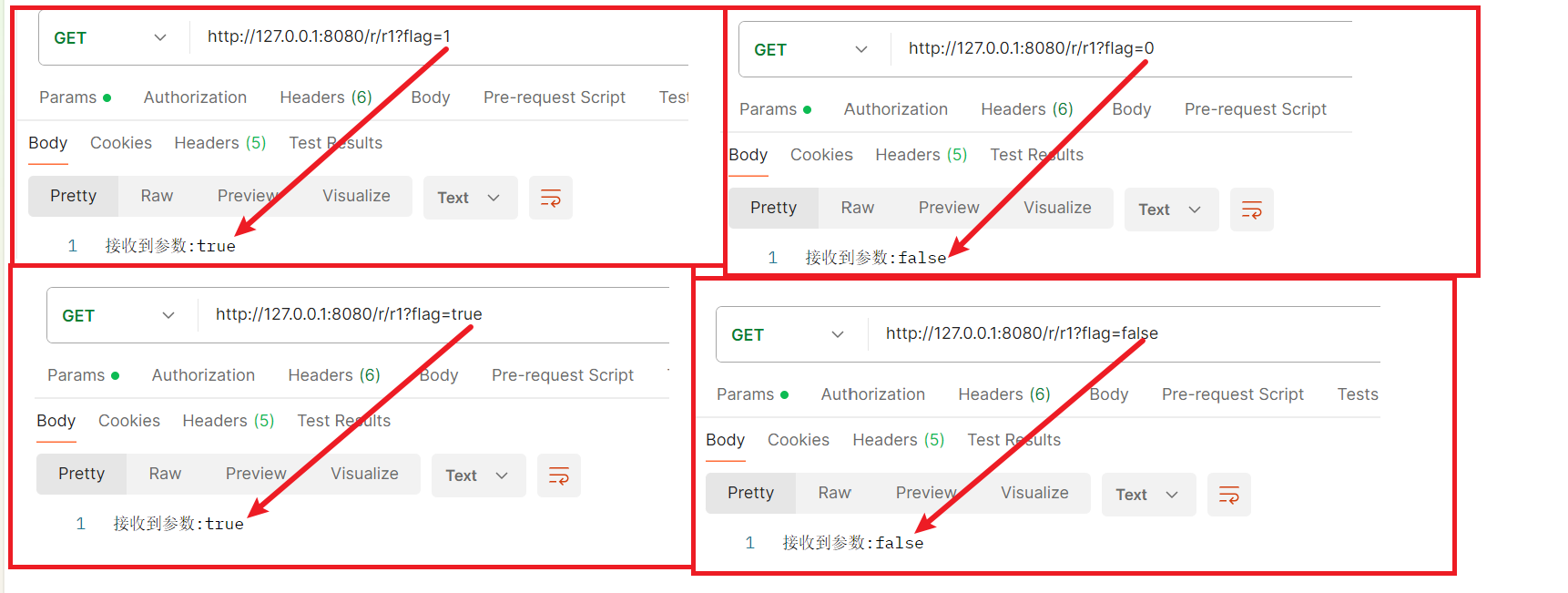The height and width of the screenshot is (593, 1568).
Task: Show Headers (6) tab in flag=false request
Action: 1004,394
